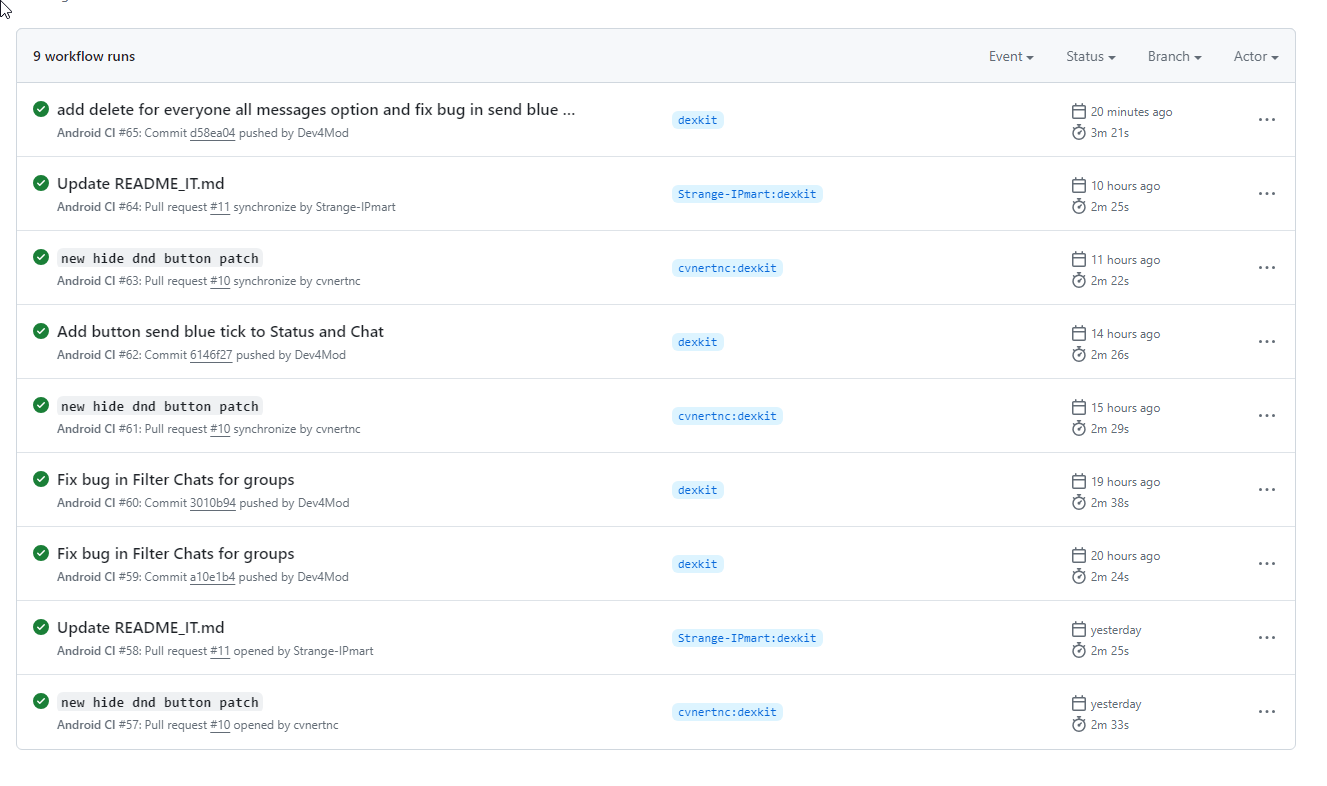Open commit 3010b94 link
The width and height of the screenshot is (1327, 786).
(x=212, y=503)
